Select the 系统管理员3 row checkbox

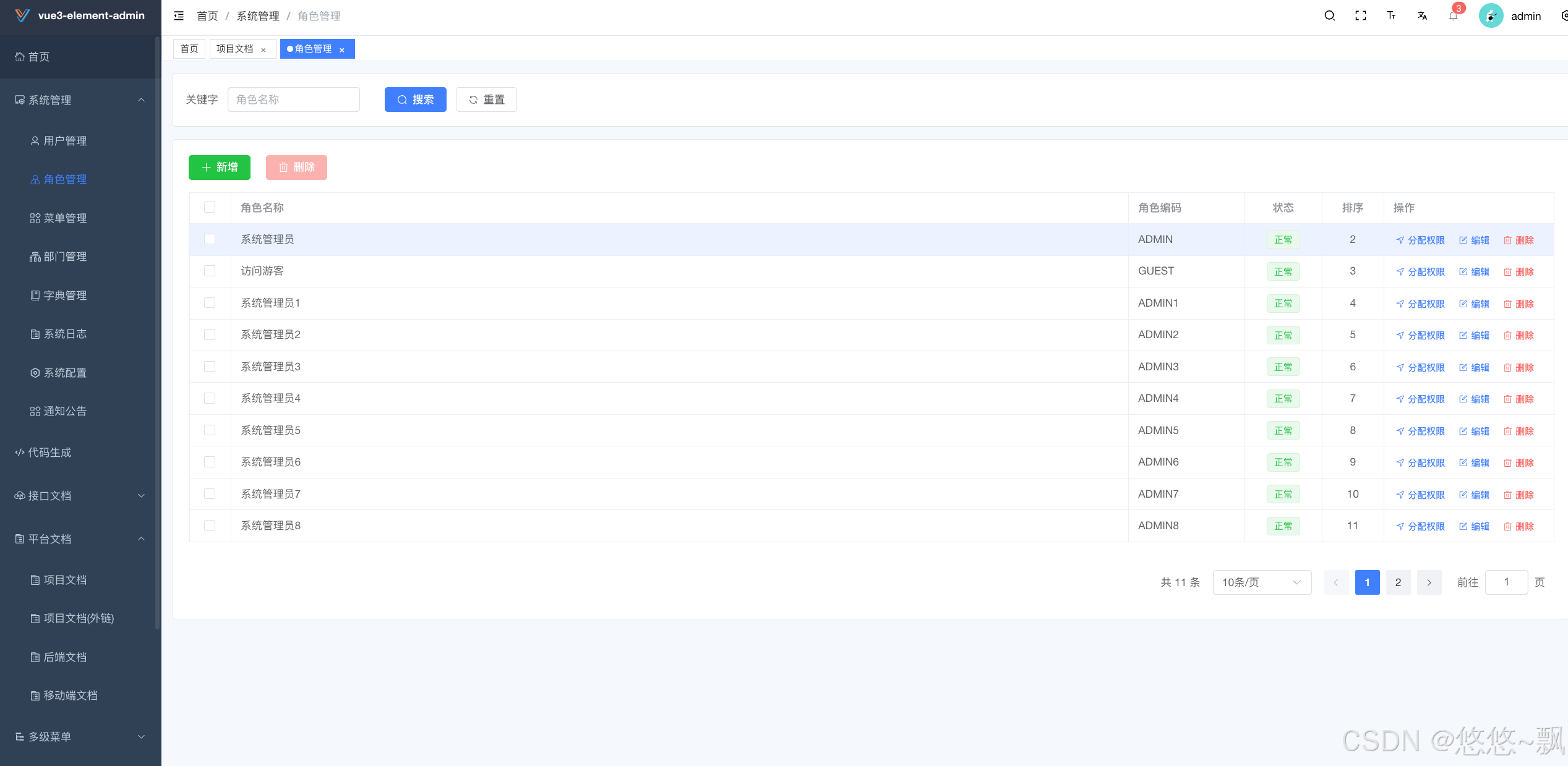210,367
